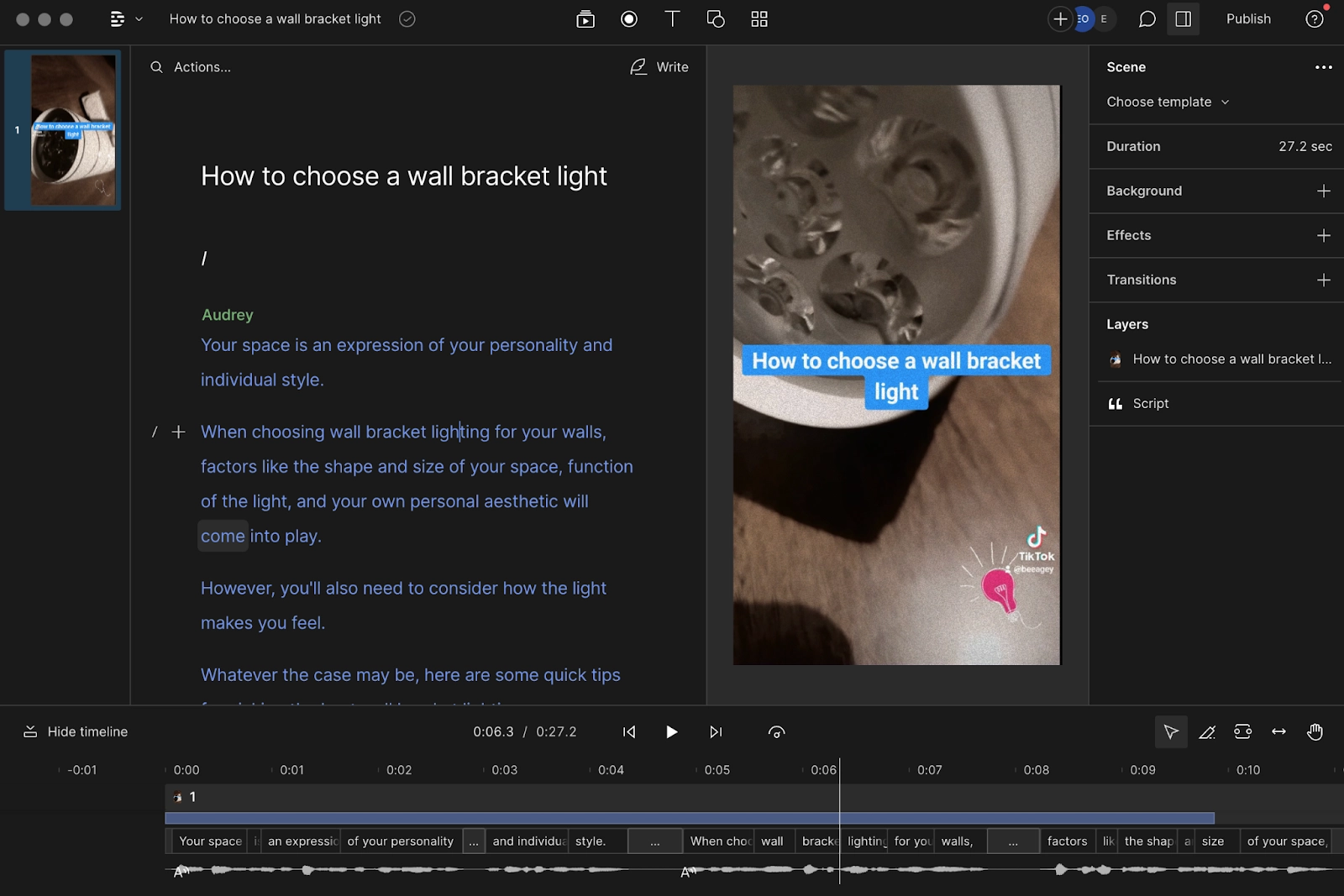Select the pointer tool above the timeline

1171,731
